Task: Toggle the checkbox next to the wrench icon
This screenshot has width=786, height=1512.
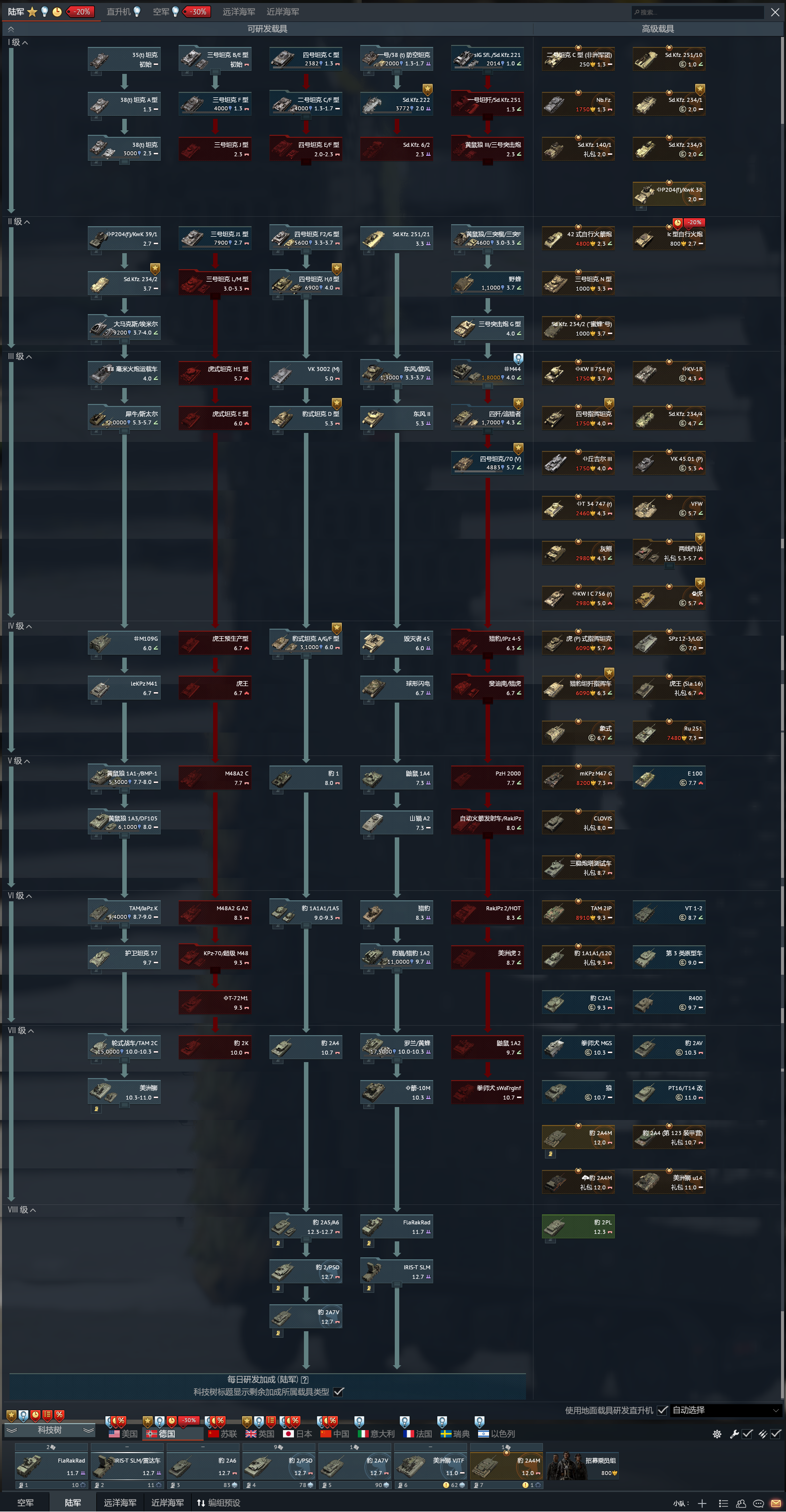Action: click(747, 1434)
